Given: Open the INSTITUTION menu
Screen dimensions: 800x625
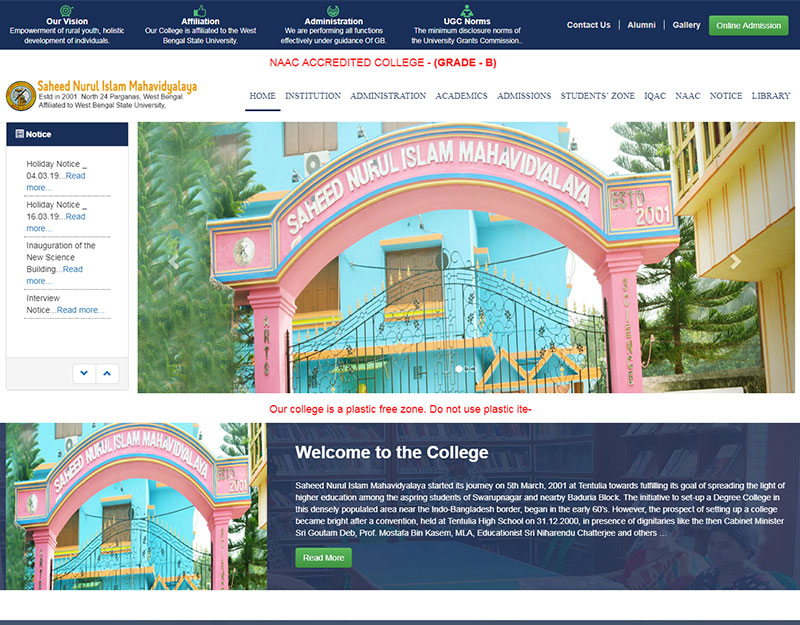Looking at the screenshot, I should 313,95.
